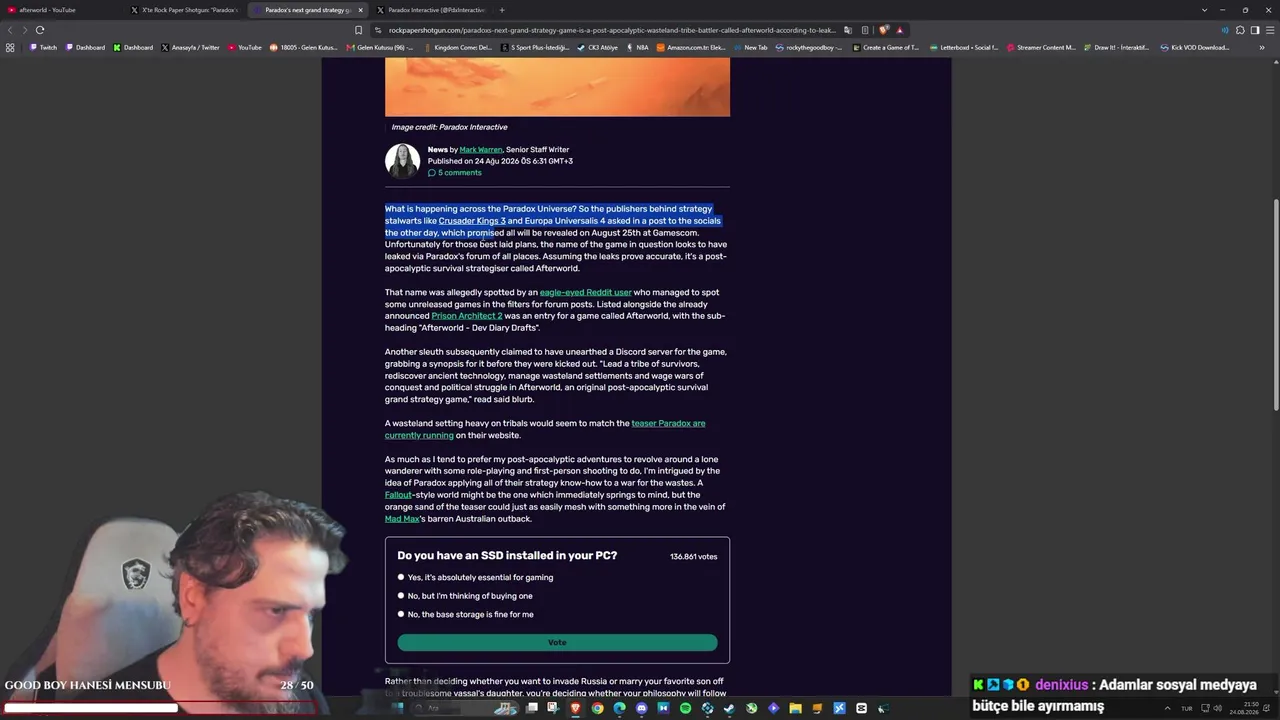The image size is (1280, 720).
Task: Toggle the browser sidebar panel icon
Action: [x=1255, y=30]
